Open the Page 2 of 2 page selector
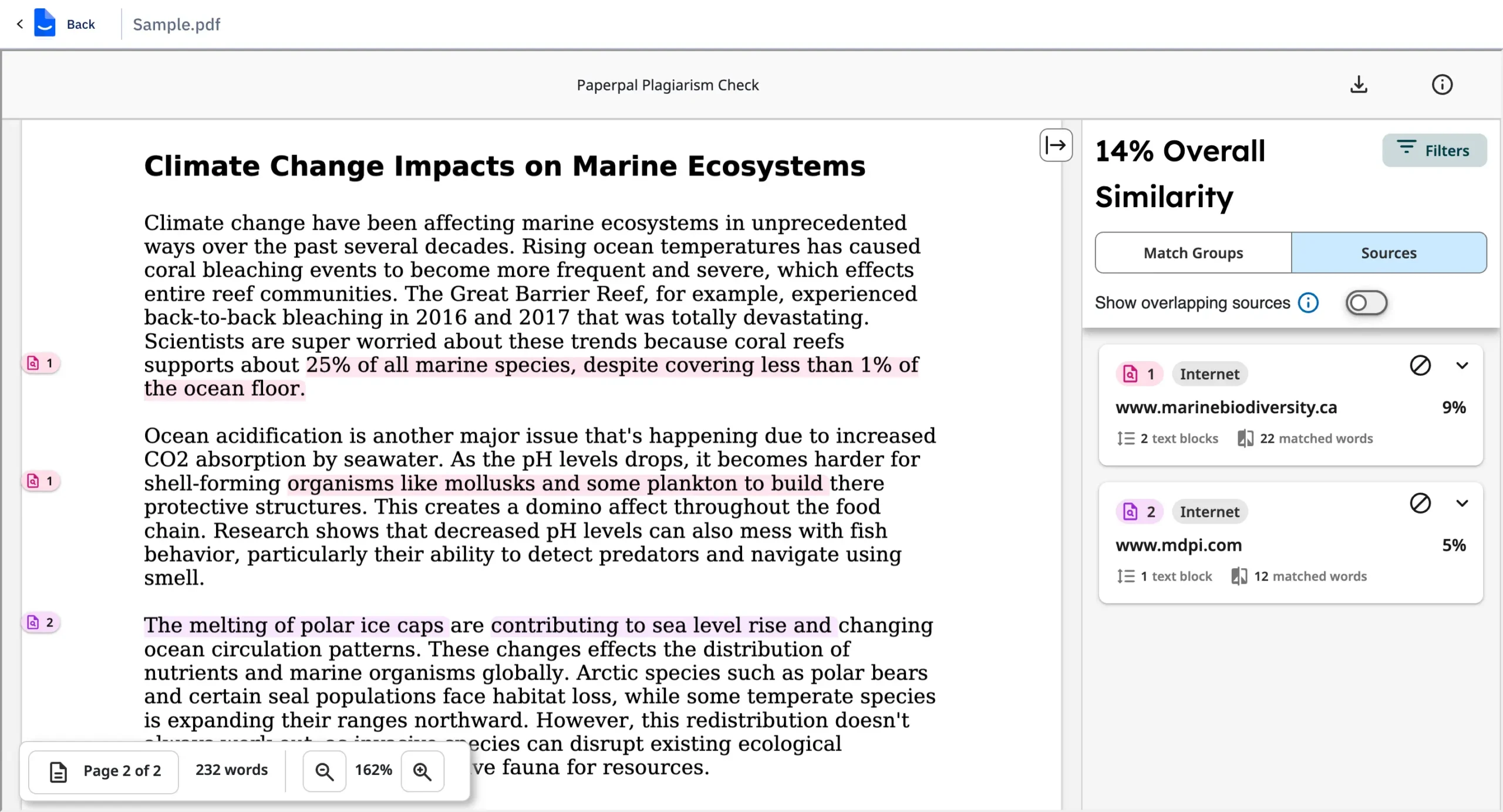The width and height of the screenshot is (1503, 812). click(x=103, y=771)
